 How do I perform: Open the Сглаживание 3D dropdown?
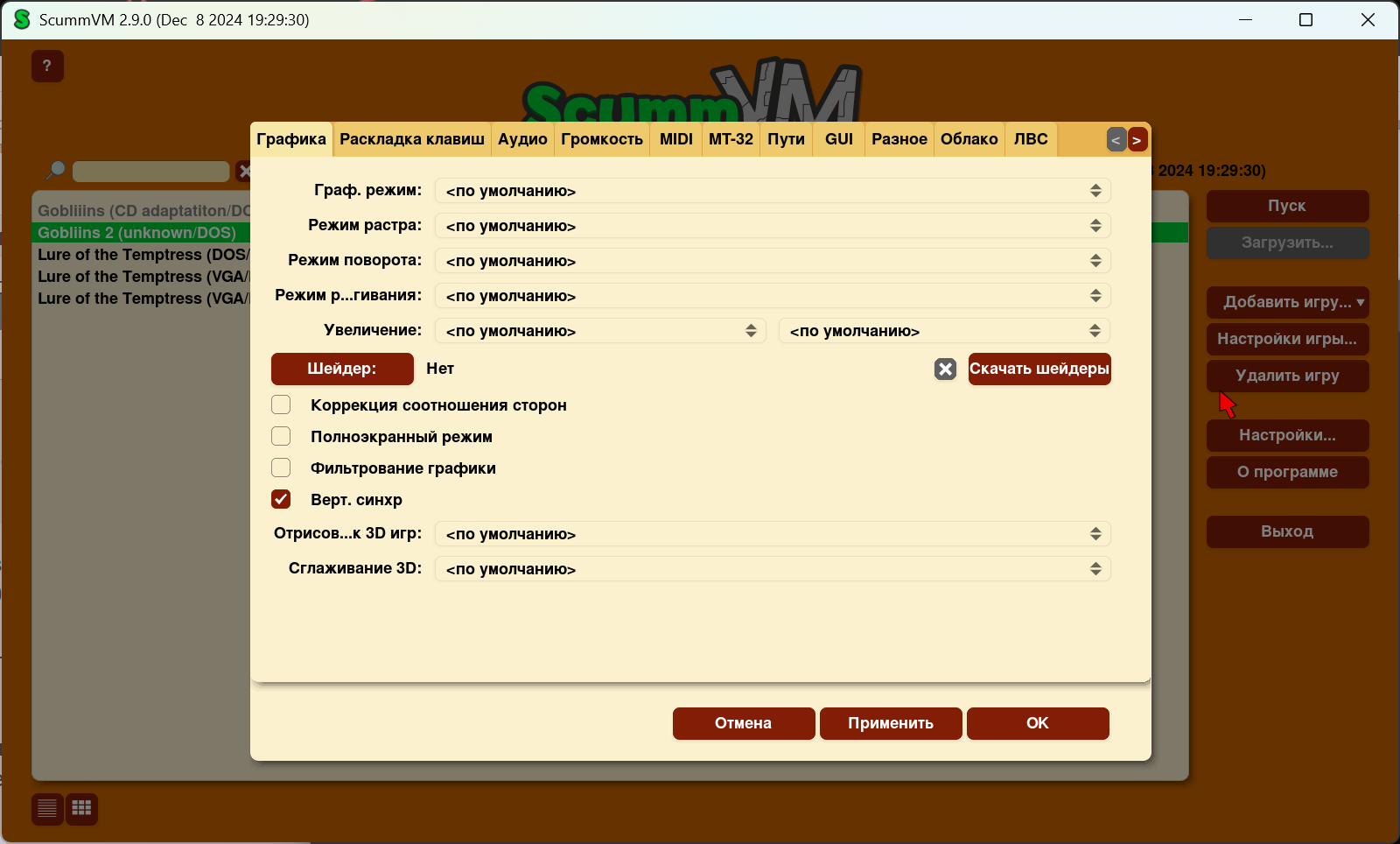point(773,569)
